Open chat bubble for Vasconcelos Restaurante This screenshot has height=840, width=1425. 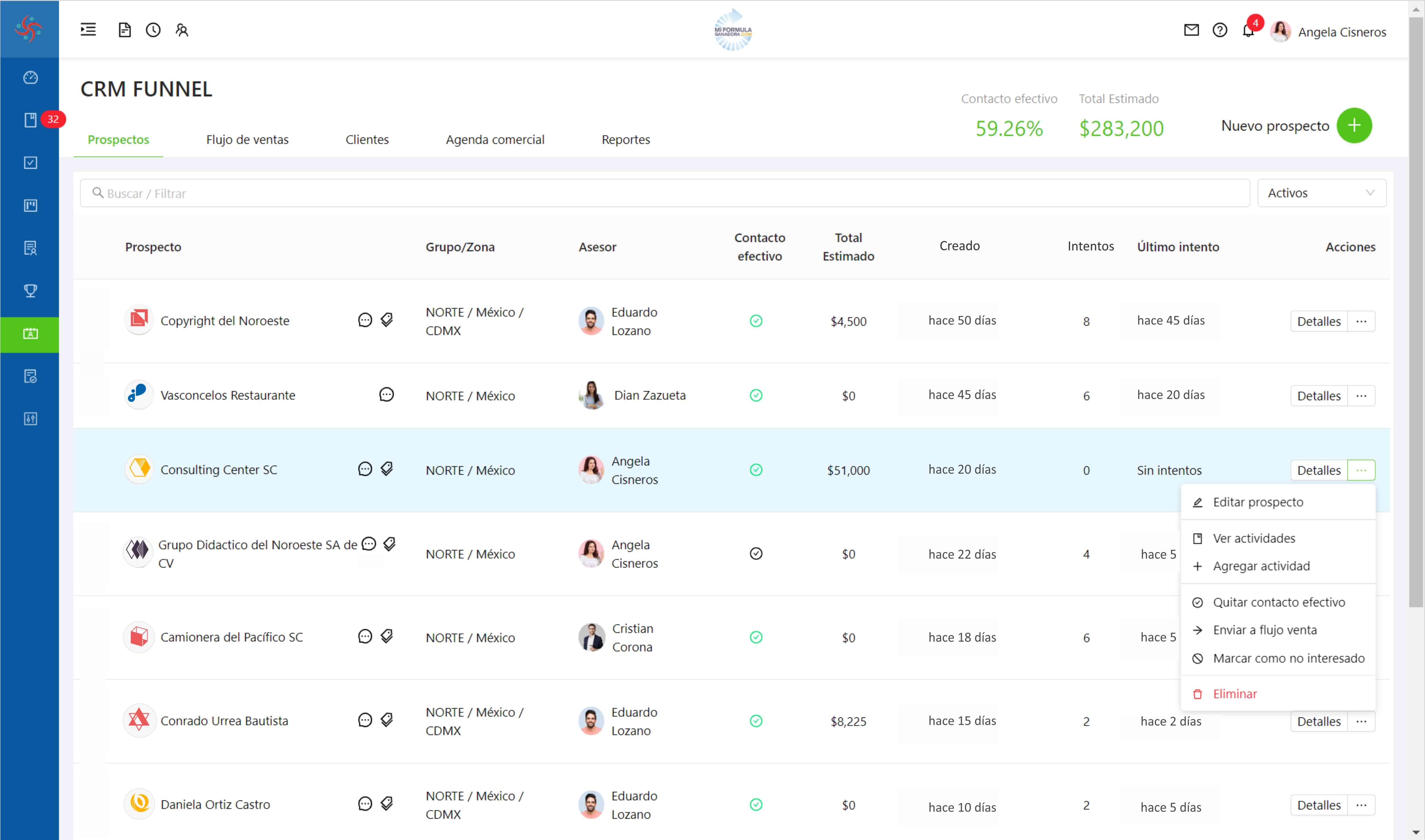pyautogui.click(x=386, y=395)
